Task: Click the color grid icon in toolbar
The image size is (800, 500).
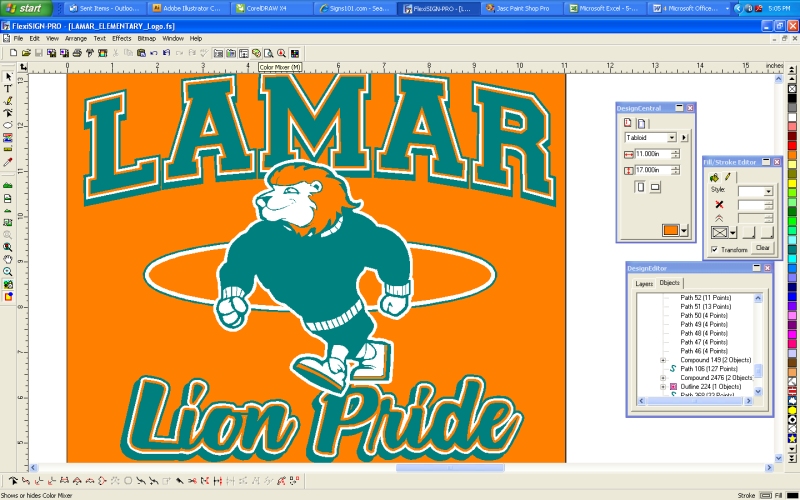Action: point(294,53)
